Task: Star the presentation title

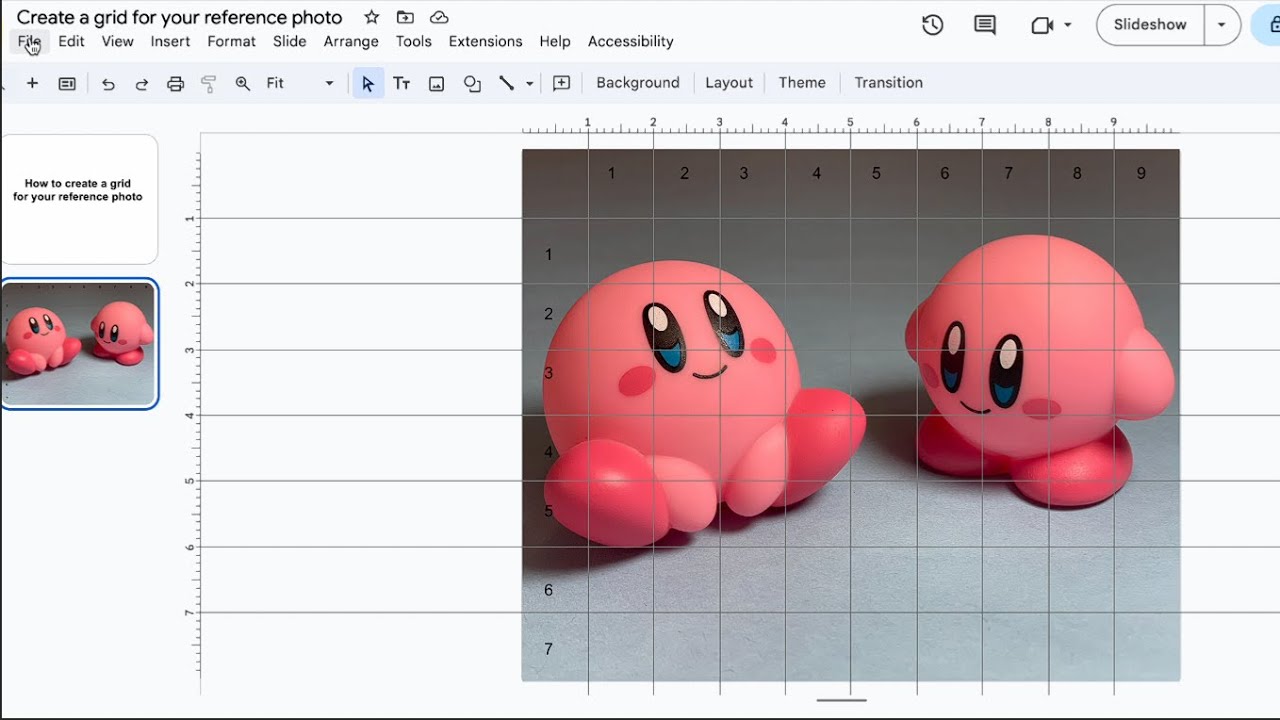Action: [x=372, y=17]
